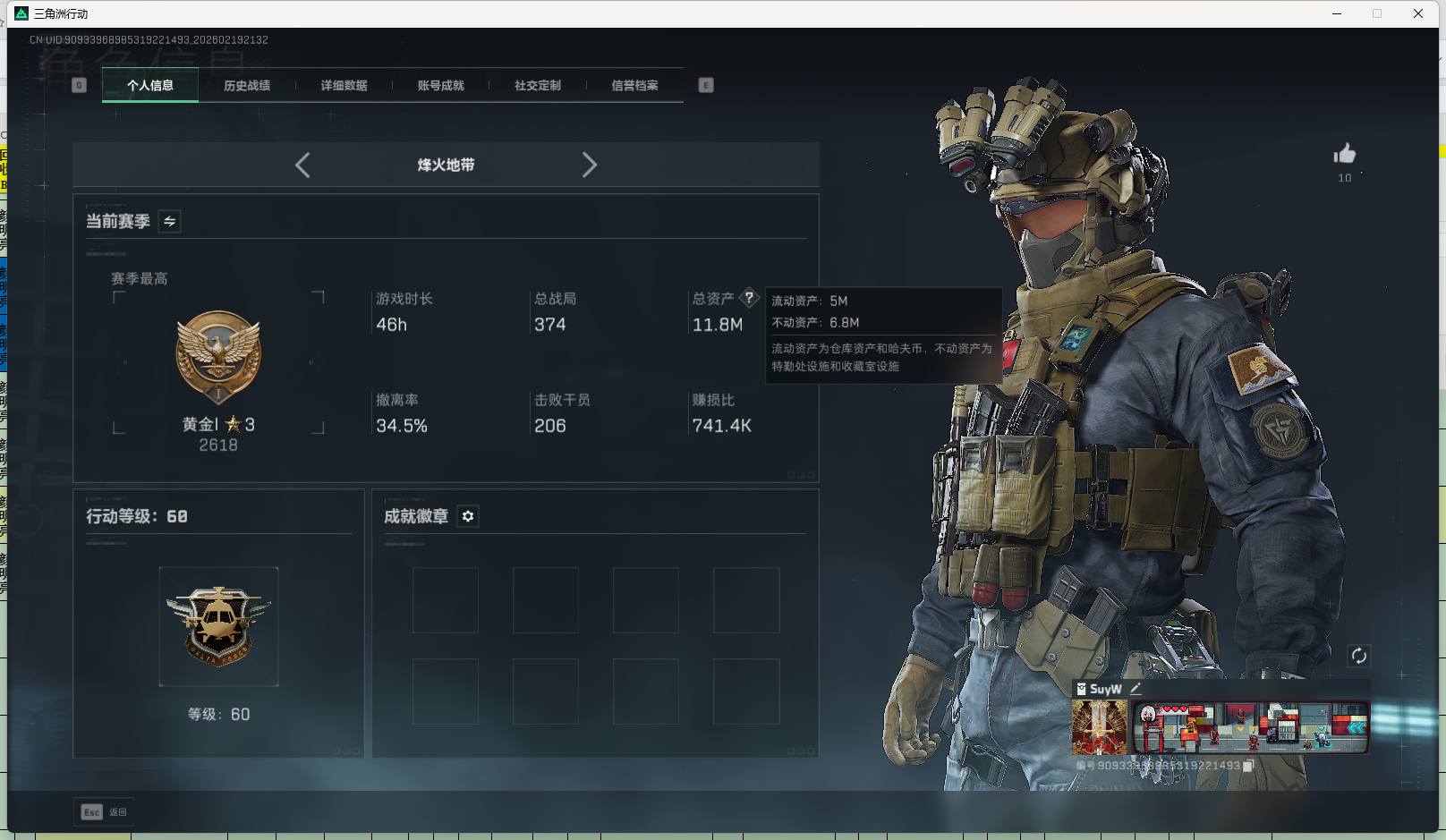
Task: Click the 流动资产: 5M tooltip line
Action: click(x=810, y=301)
